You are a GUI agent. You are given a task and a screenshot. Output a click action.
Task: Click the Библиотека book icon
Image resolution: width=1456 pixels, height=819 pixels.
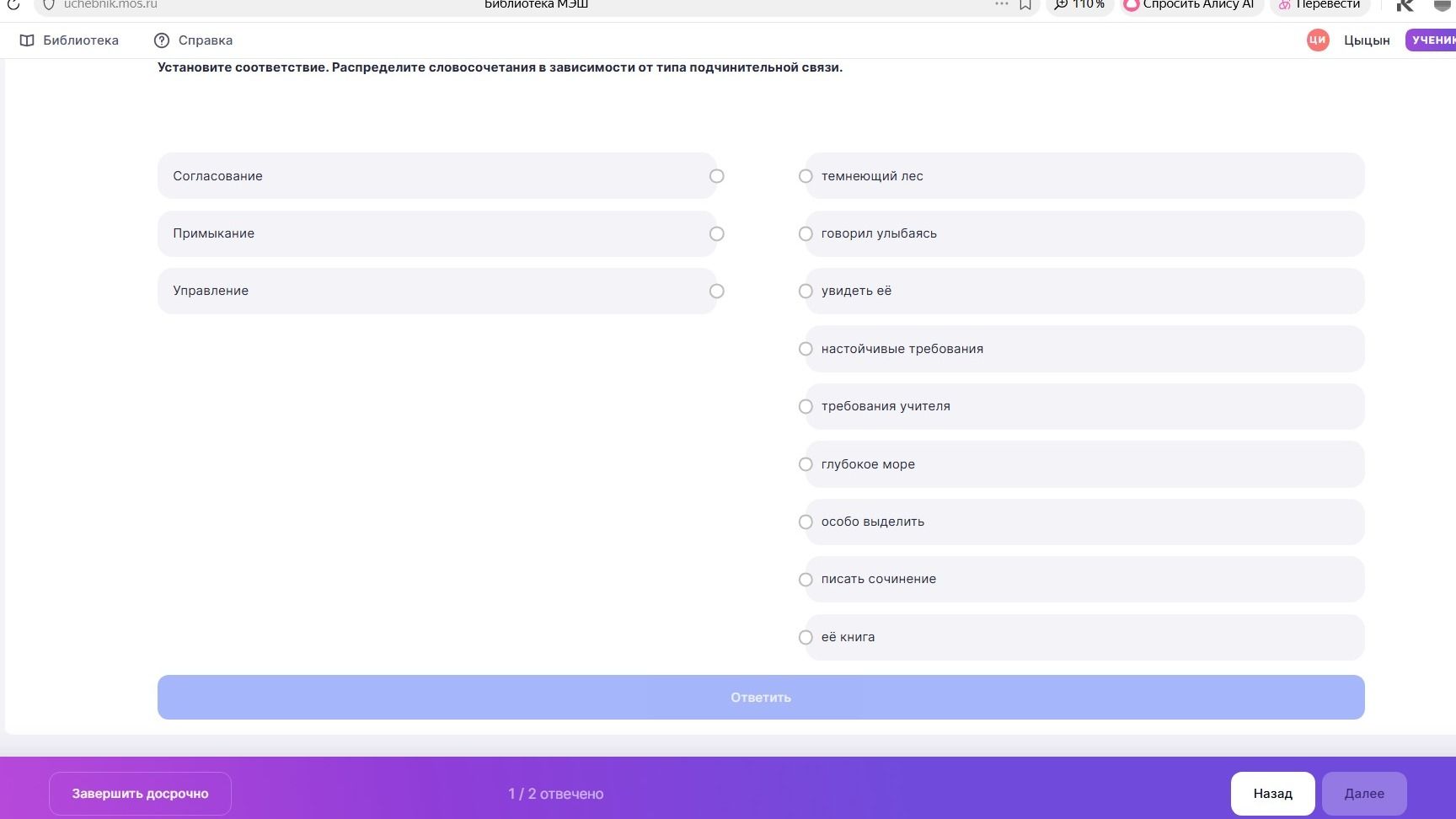pos(27,40)
